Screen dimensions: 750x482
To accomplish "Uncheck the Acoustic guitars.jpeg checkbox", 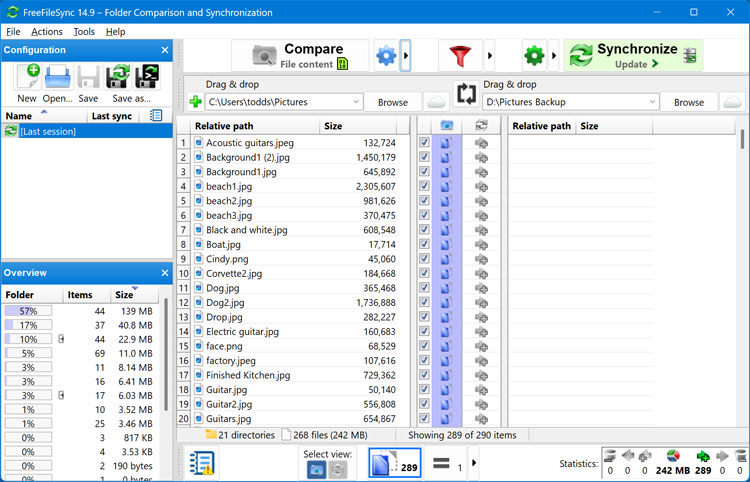I will coord(424,142).
